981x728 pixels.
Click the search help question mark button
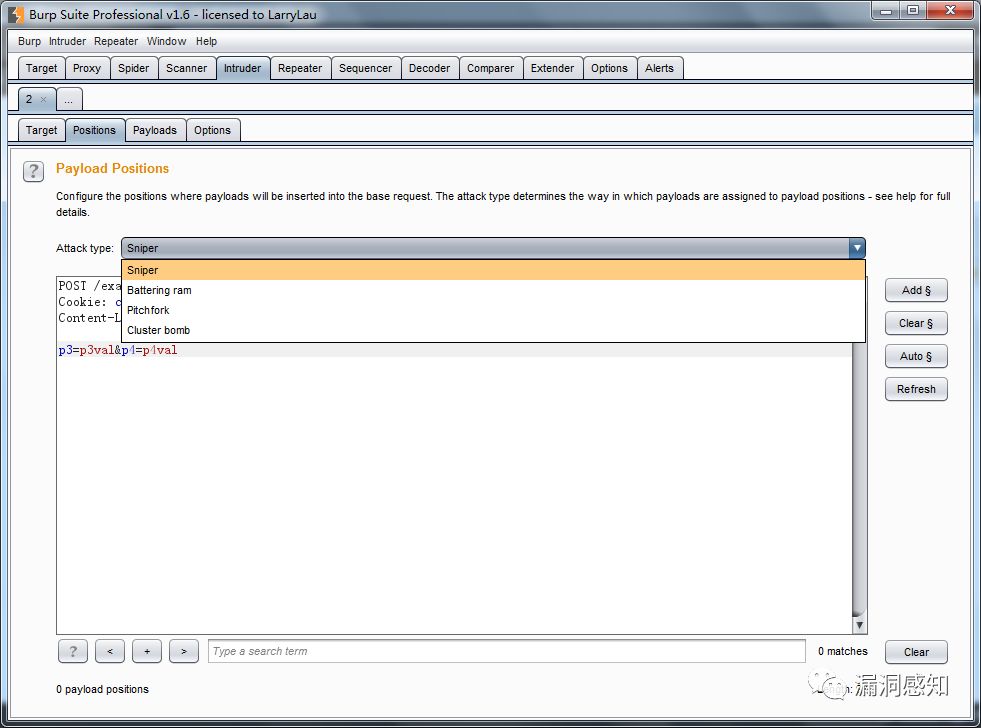(73, 651)
